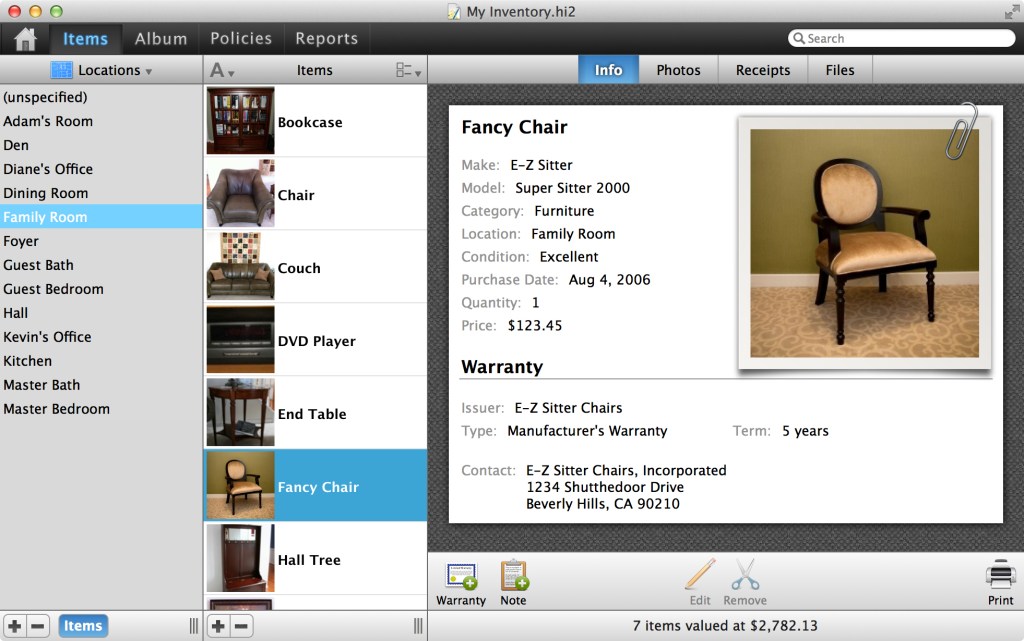The width and height of the screenshot is (1024, 641).
Task: Open the sort order 'A' menu
Action: [x=221, y=70]
